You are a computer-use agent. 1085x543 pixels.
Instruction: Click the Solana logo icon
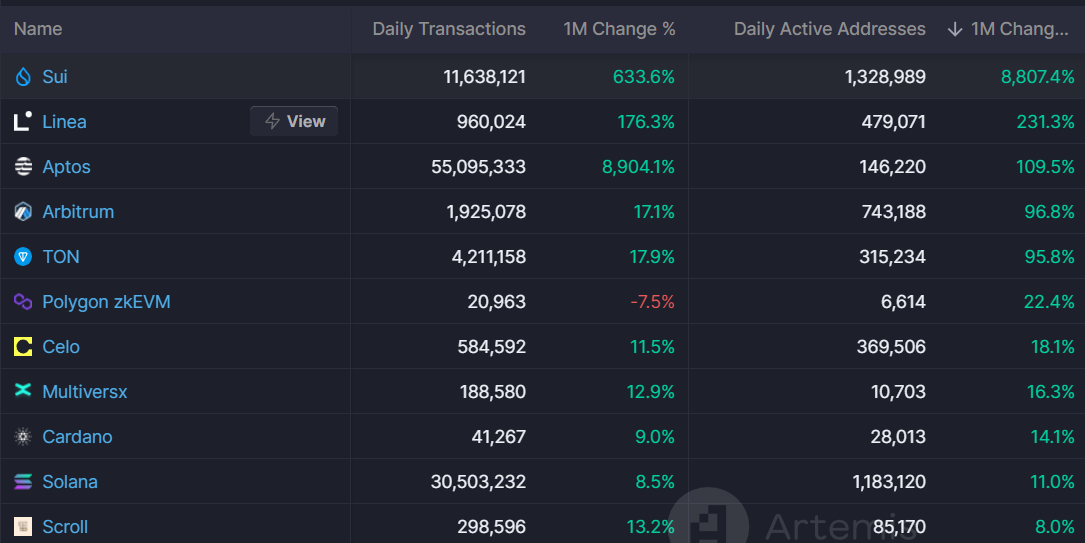[x=23, y=481]
